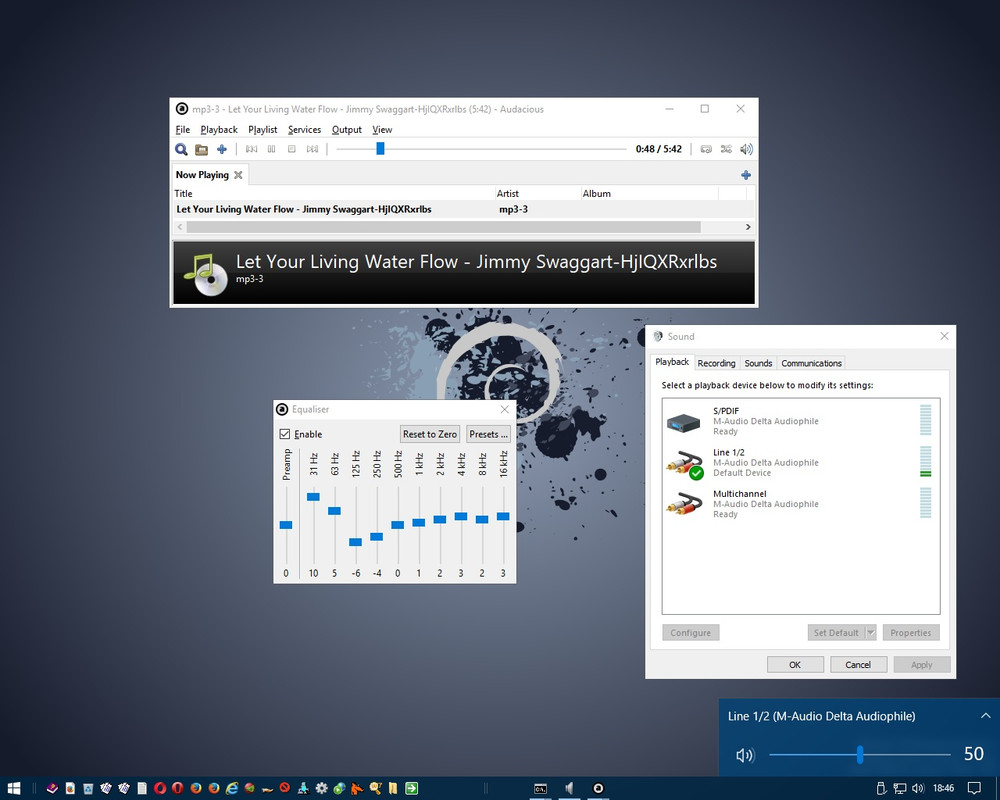Open Recycle Bin from taskbar
The width and height of the screenshot is (1000, 800).
[x=88, y=789]
